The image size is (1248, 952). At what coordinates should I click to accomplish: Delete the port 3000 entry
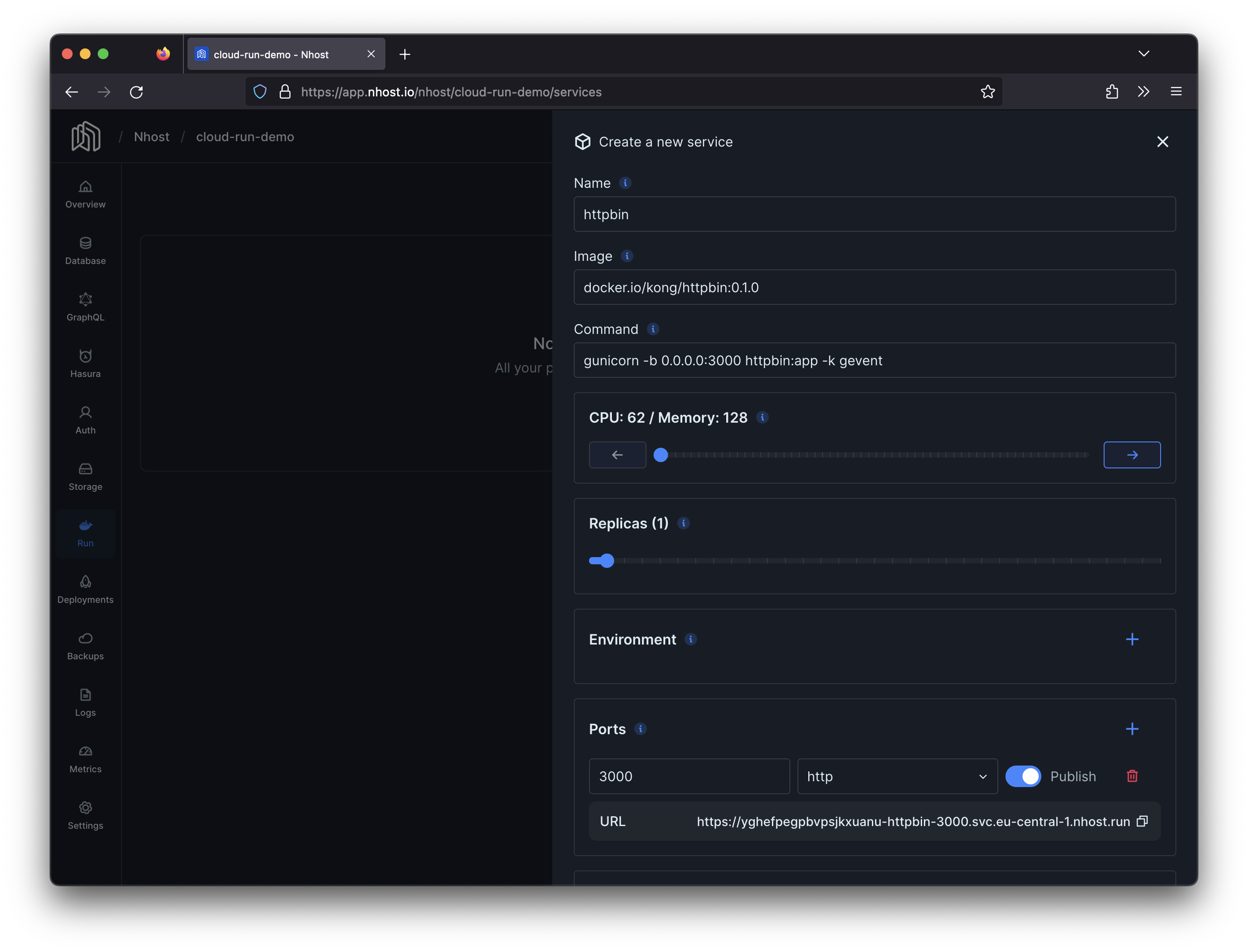click(1132, 776)
